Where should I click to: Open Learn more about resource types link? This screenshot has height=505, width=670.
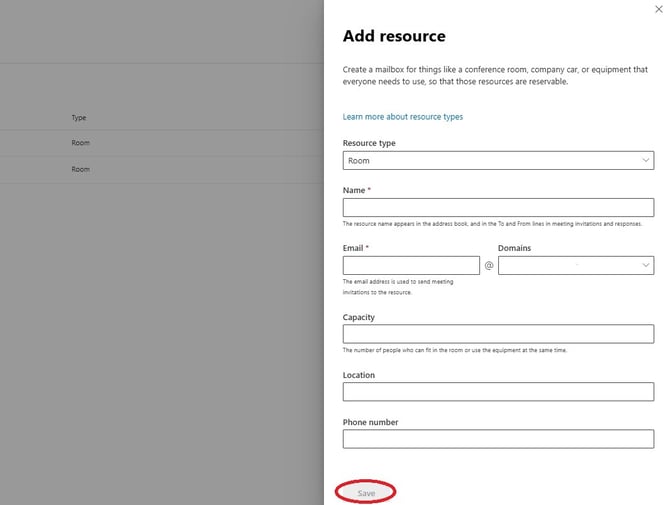click(x=402, y=117)
